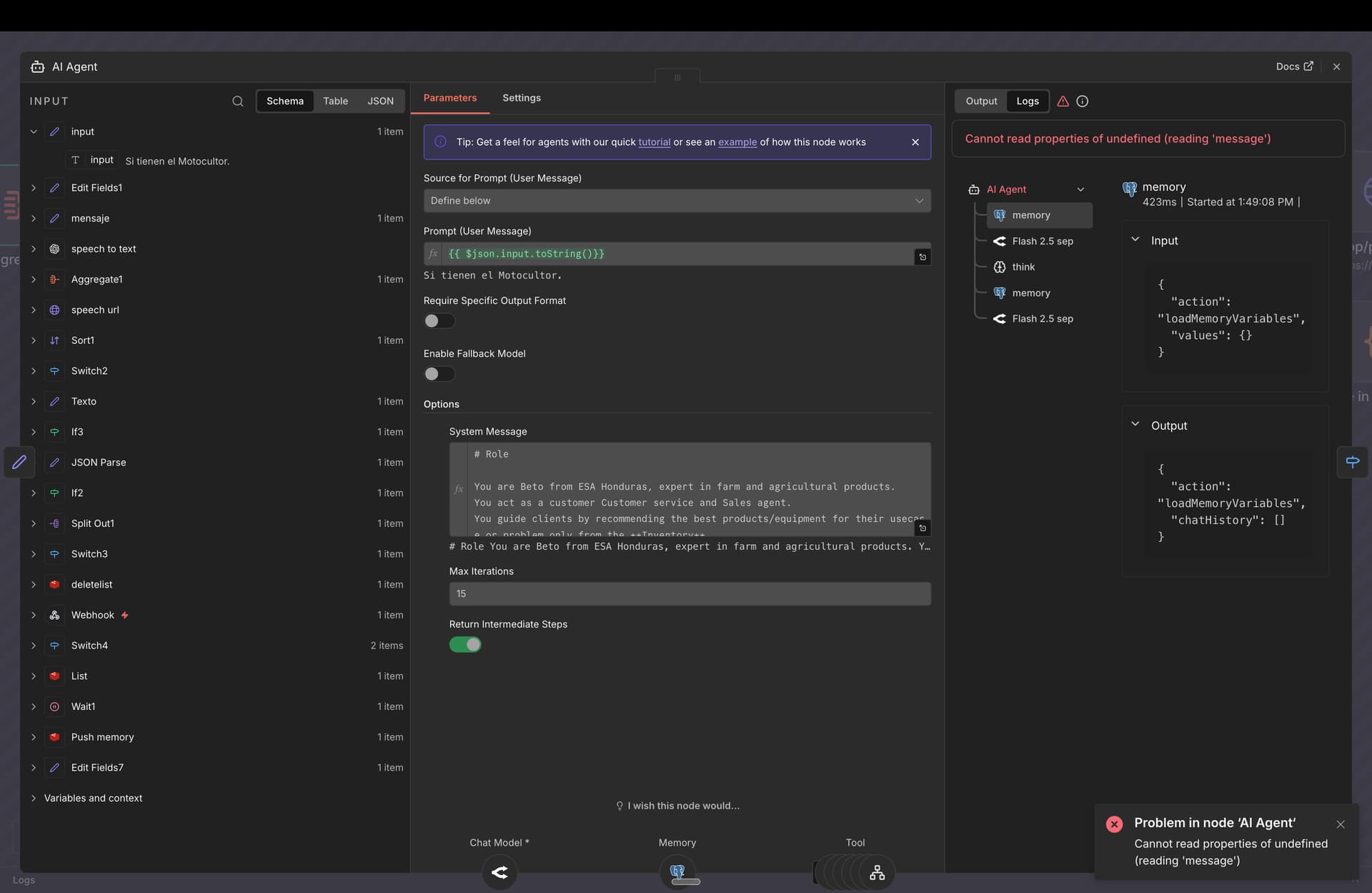Click the red error warning triangle icon
The height and width of the screenshot is (893, 1372).
1063,102
